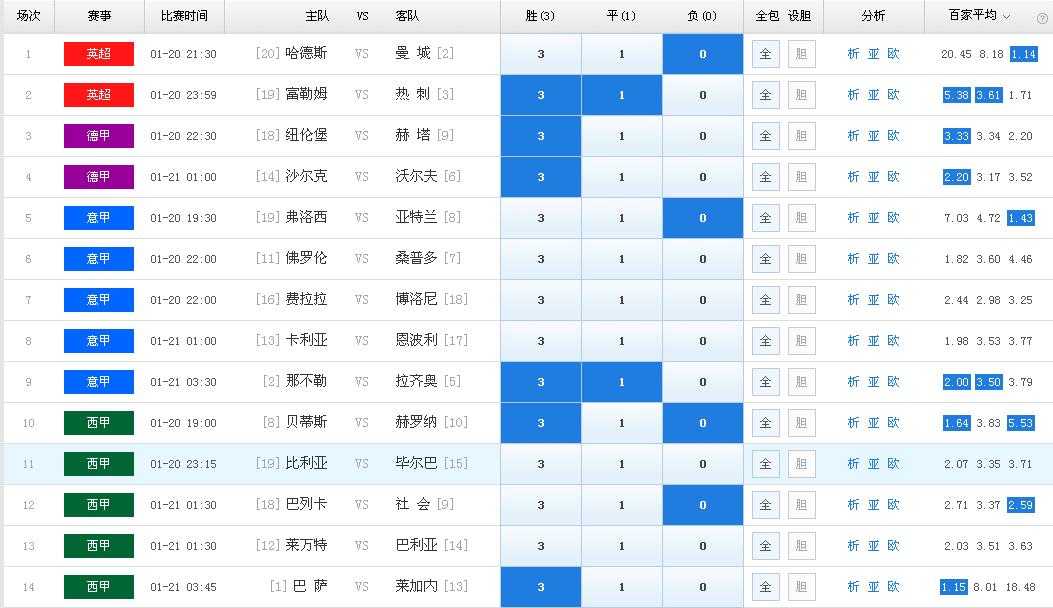This screenshot has width=1053, height=608.
Task: Click match time 01-21 03:45
Action: [x=183, y=587]
